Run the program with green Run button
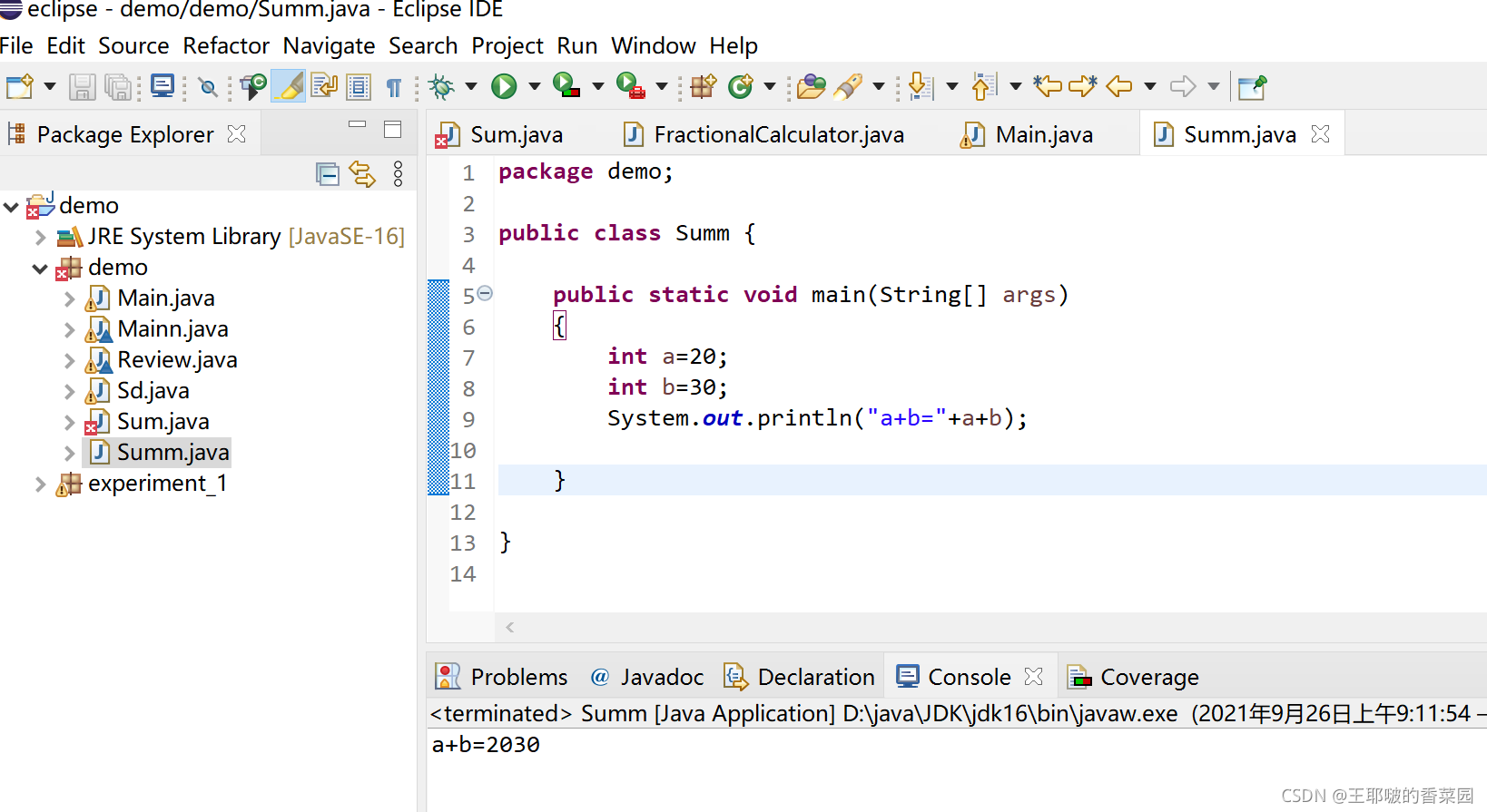The height and width of the screenshot is (812, 1487). pyautogui.click(x=504, y=86)
